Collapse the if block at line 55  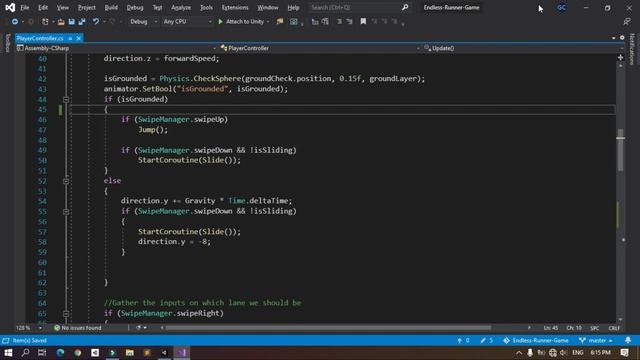tap(66, 211)
